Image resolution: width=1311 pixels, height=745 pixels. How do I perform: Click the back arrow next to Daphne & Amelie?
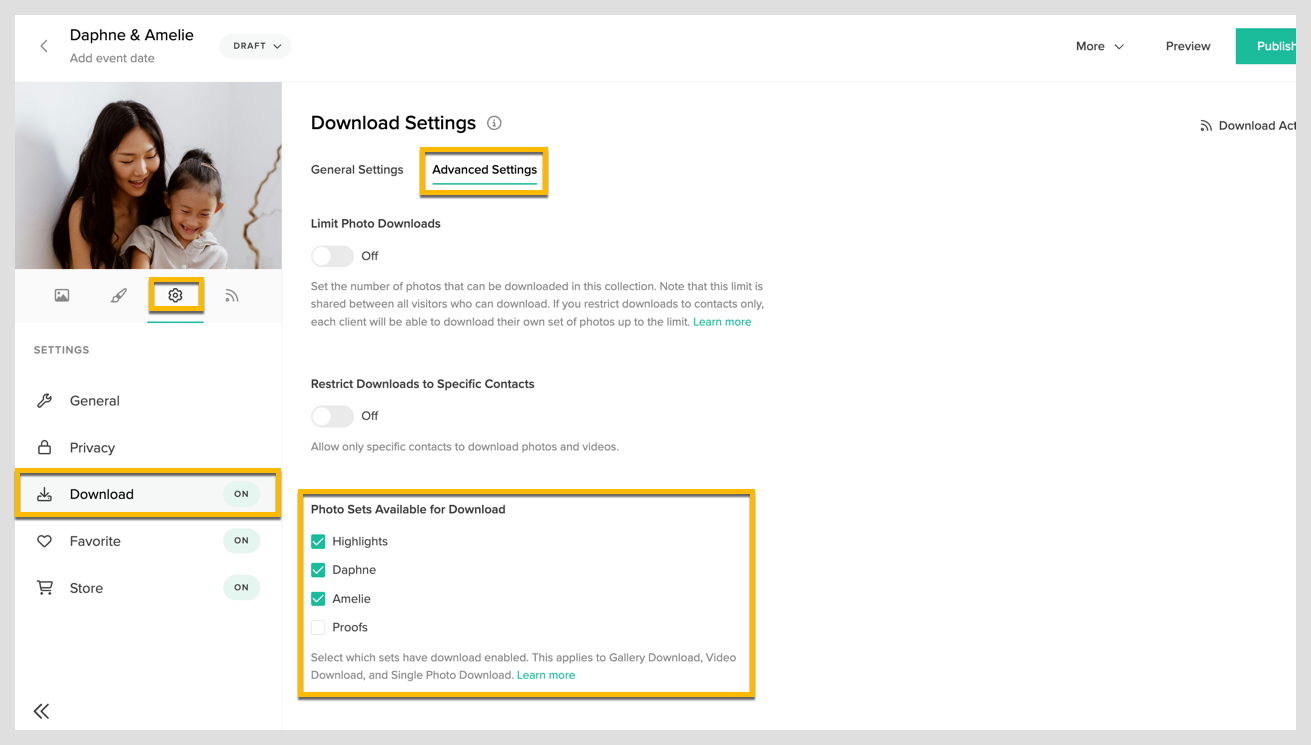point(43,46)
